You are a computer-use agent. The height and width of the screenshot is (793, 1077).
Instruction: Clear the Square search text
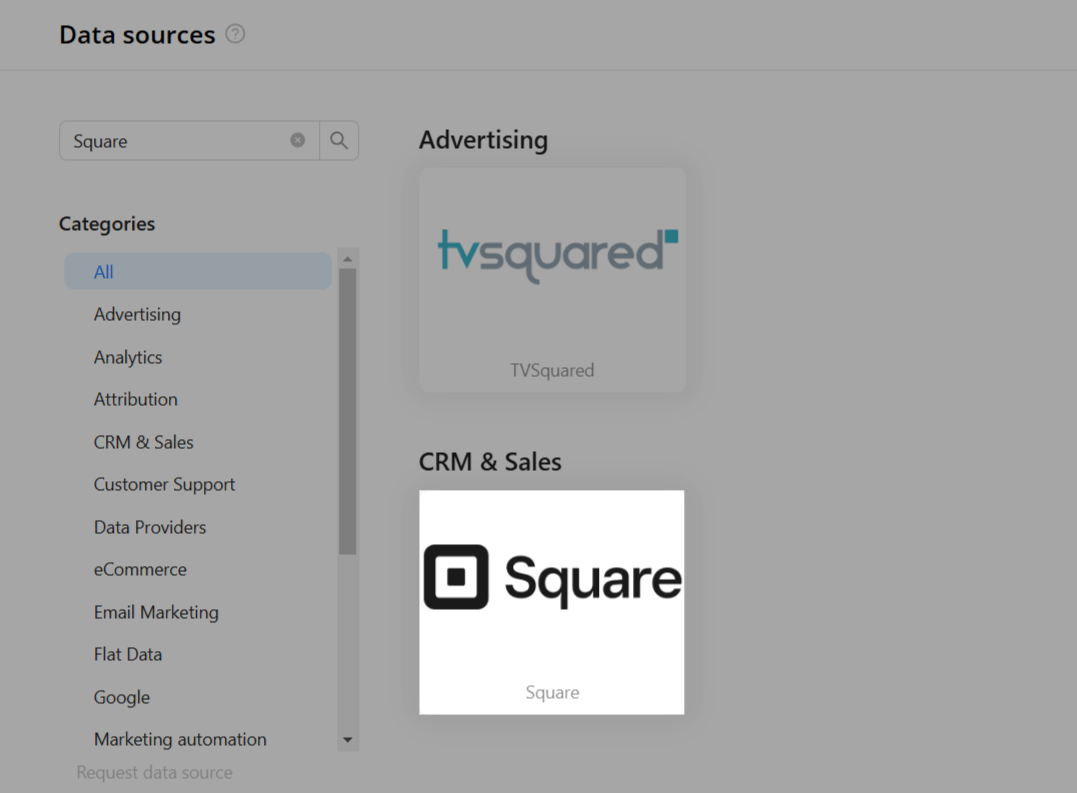(297, 140)
